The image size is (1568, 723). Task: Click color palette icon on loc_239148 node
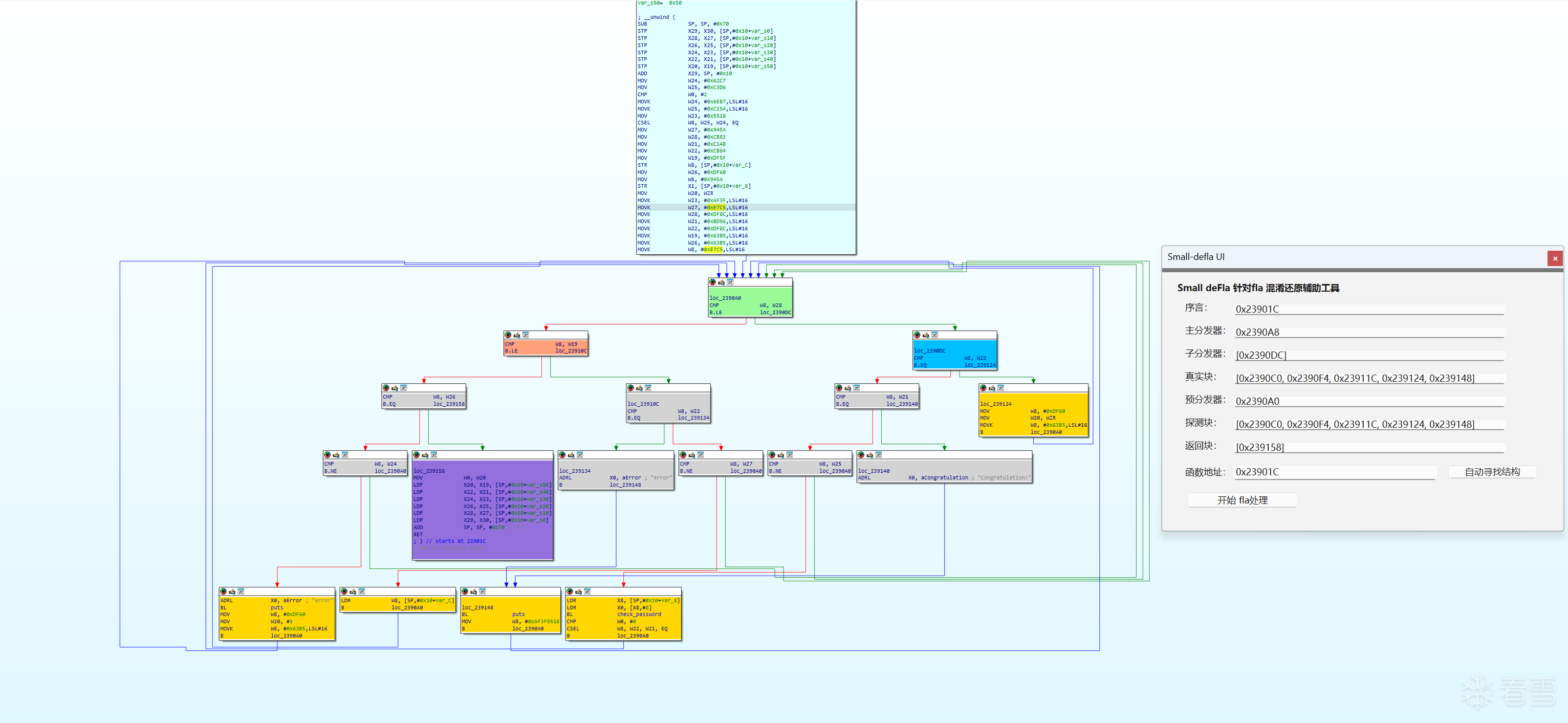(x=465, y=591)
